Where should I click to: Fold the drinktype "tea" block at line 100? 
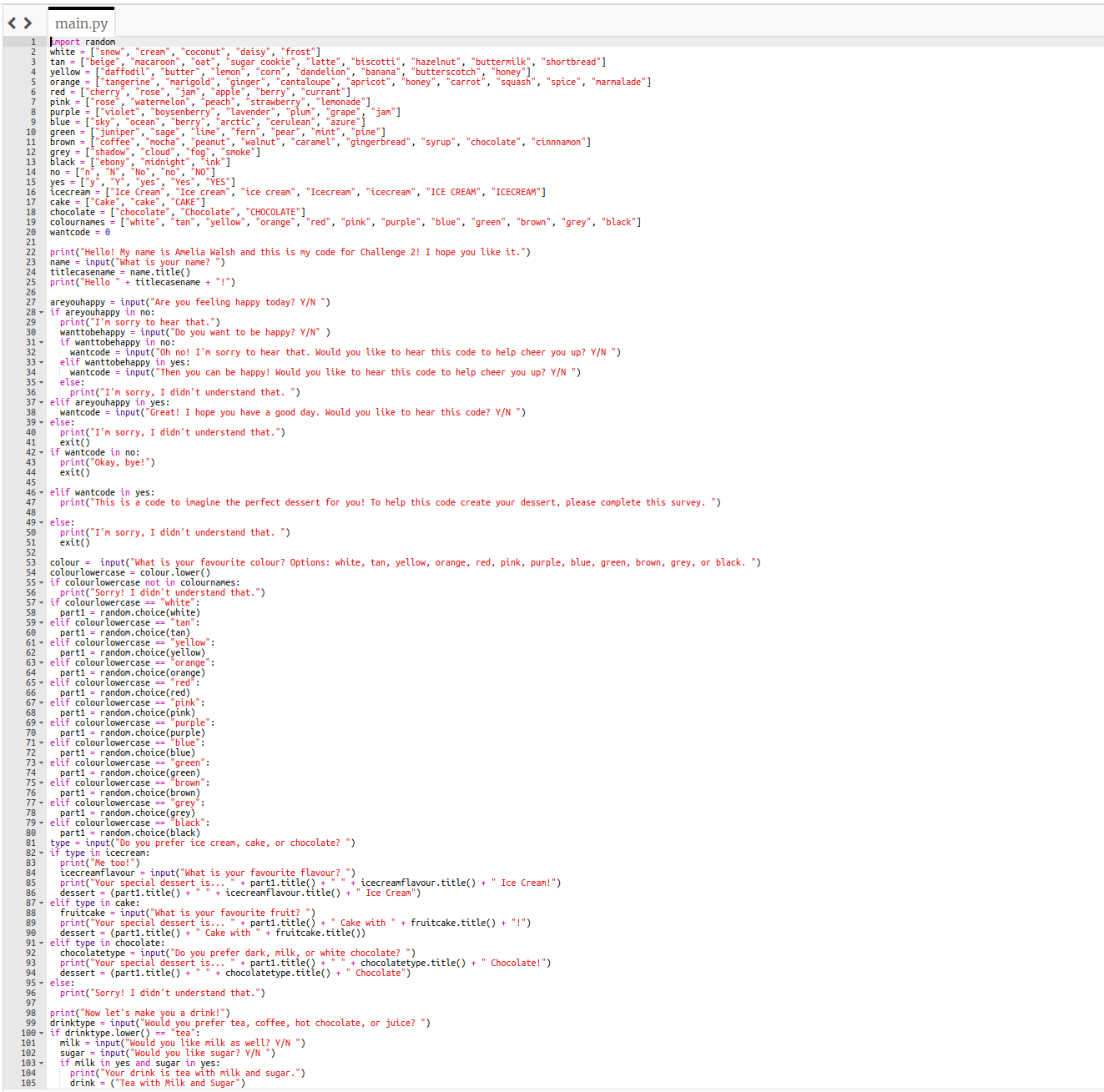tap(41, 1034)
